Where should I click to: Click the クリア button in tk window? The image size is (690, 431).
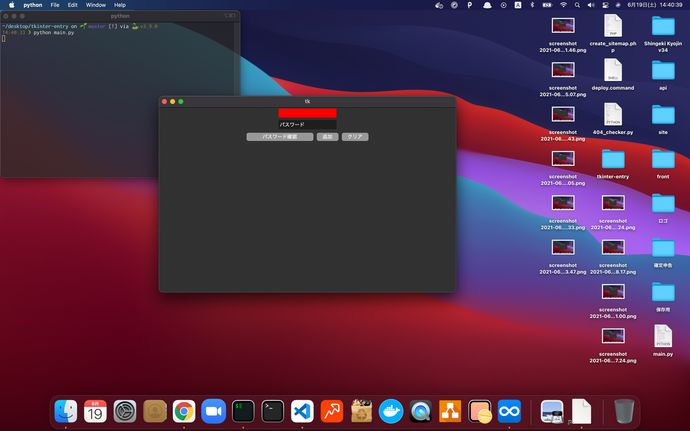coord(355,137)
